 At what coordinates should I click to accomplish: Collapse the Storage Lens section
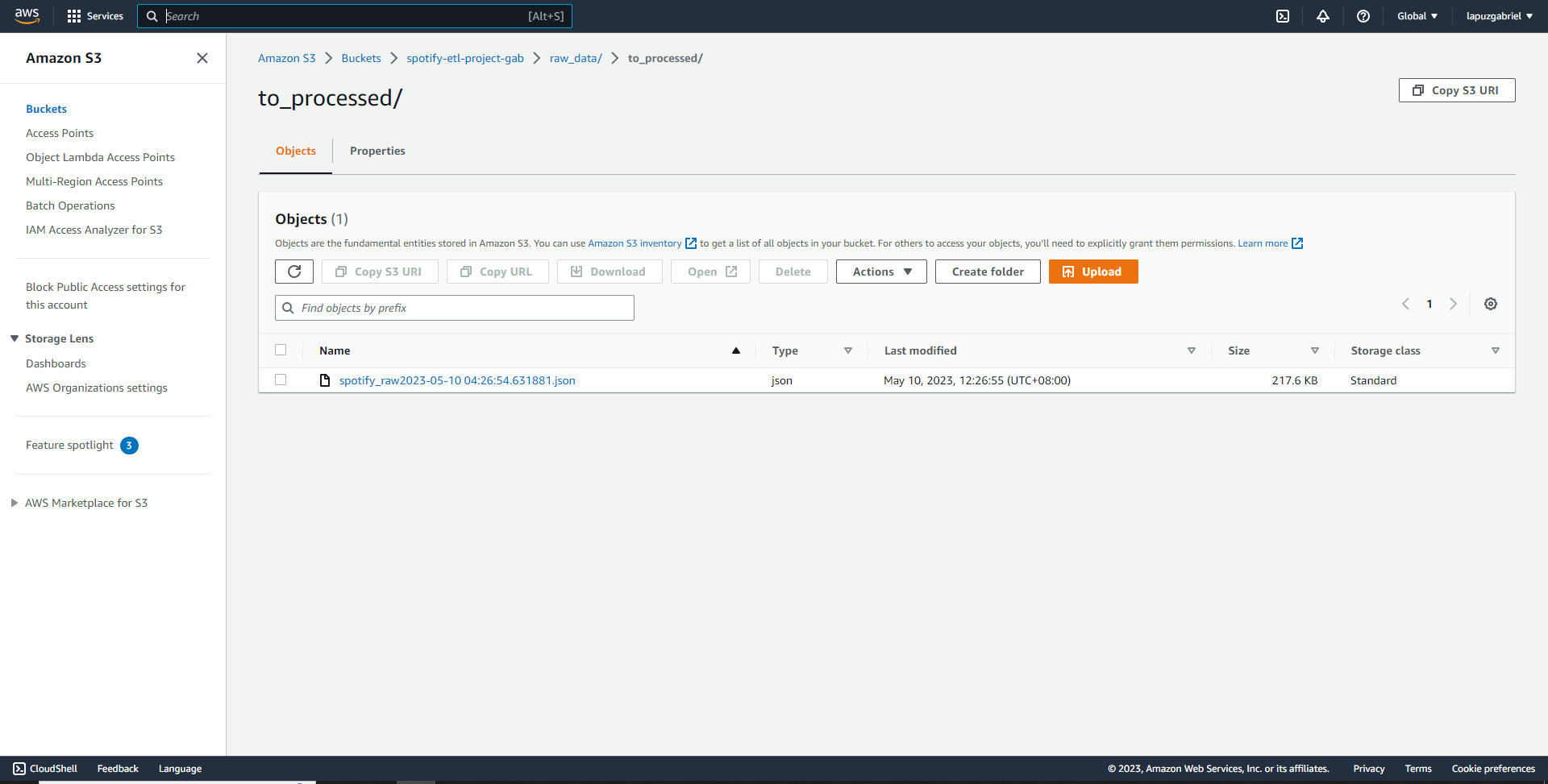coord(15,338)
